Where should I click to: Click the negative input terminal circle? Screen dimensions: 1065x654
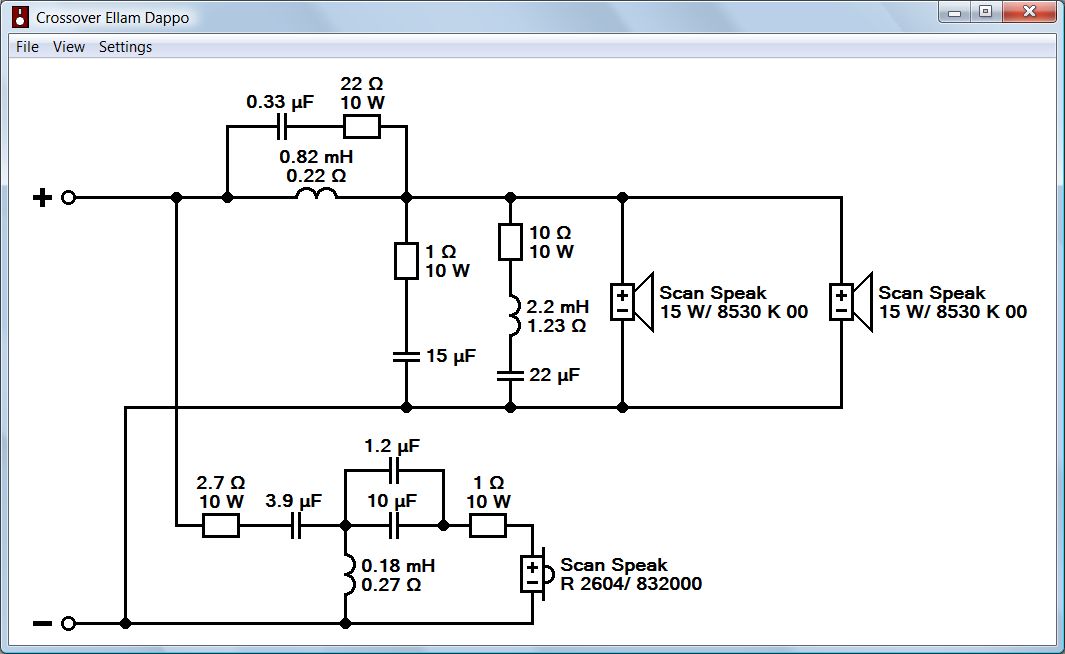click(69, 623)
